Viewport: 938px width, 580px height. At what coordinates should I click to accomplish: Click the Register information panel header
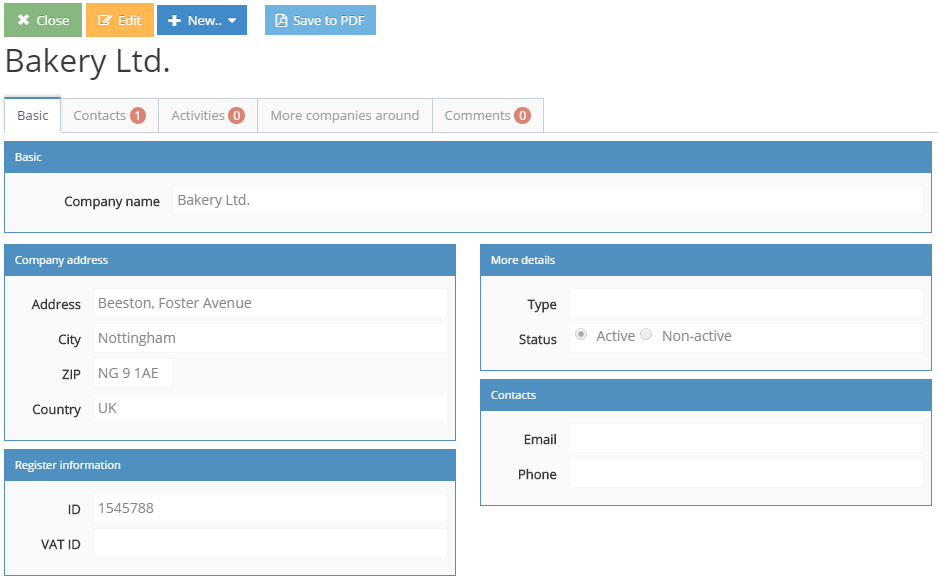click(x=230, y=465)
